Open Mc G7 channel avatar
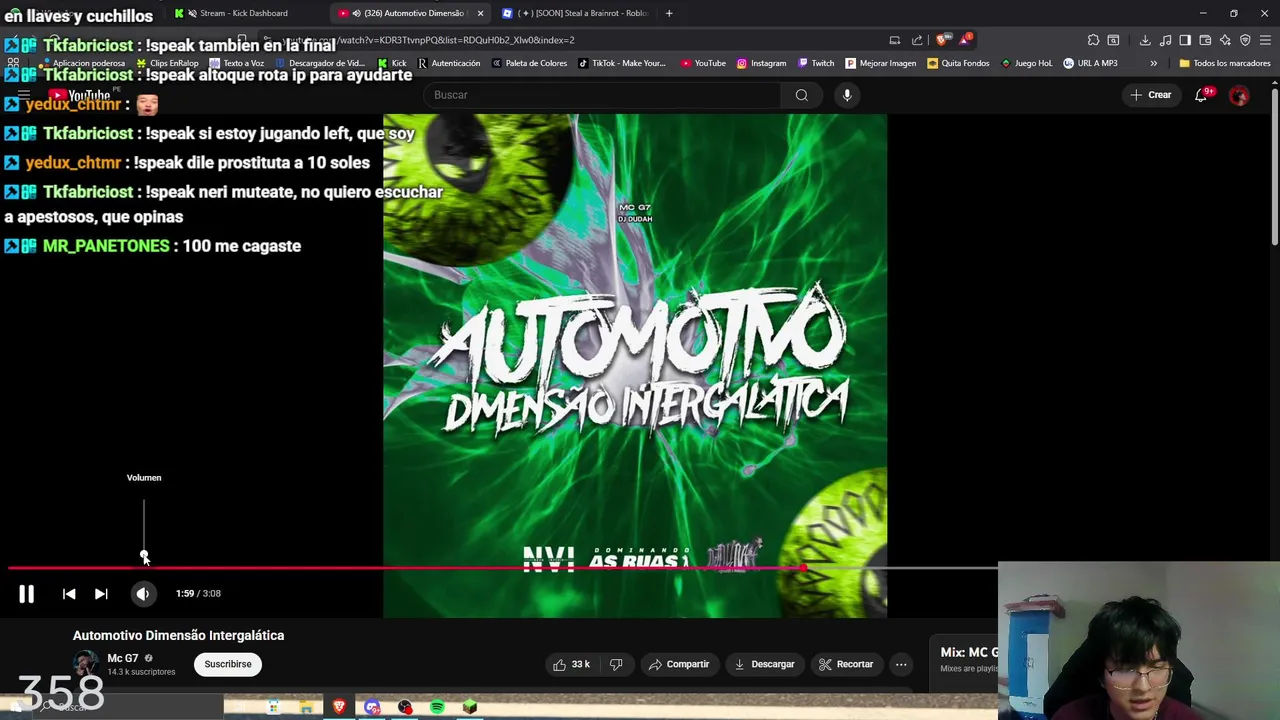1280x720 pixels. (x=86, y=664)
